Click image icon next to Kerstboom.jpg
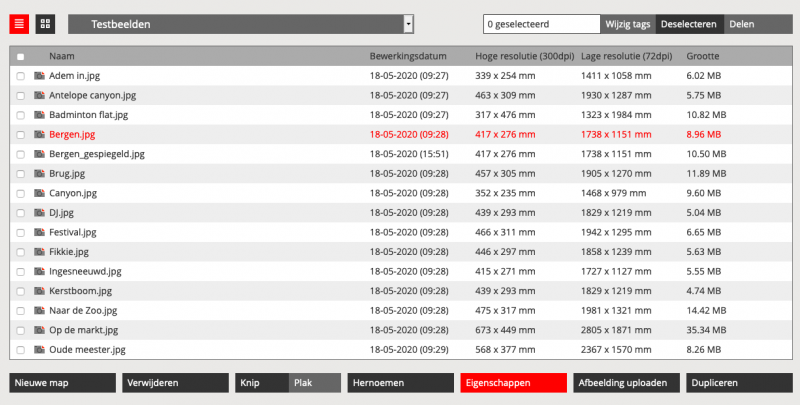 [x=39, y=291]
